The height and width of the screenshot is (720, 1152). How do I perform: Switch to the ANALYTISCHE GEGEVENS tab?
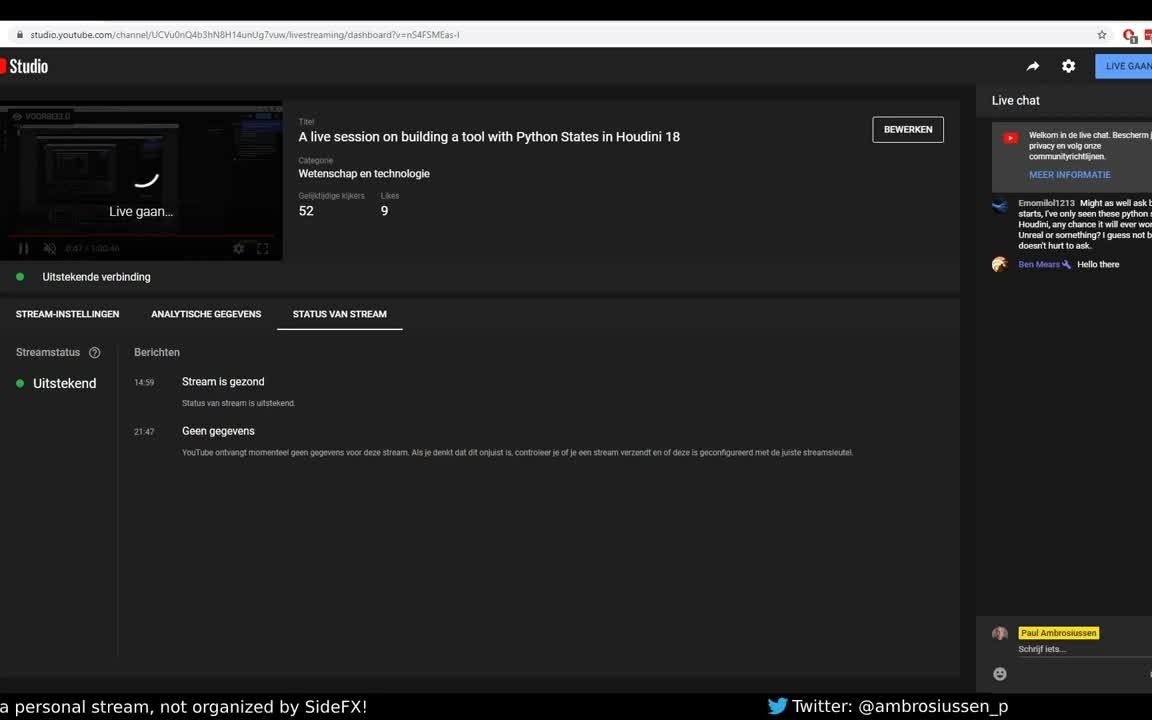(x=206, y=314)
